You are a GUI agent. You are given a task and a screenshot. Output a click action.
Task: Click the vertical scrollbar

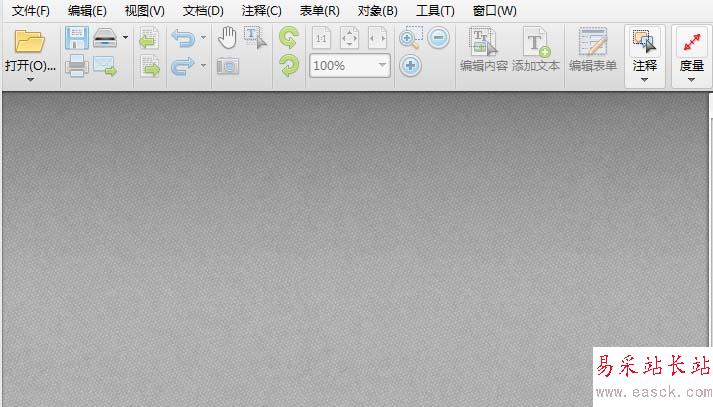click(x=711, y=218)
